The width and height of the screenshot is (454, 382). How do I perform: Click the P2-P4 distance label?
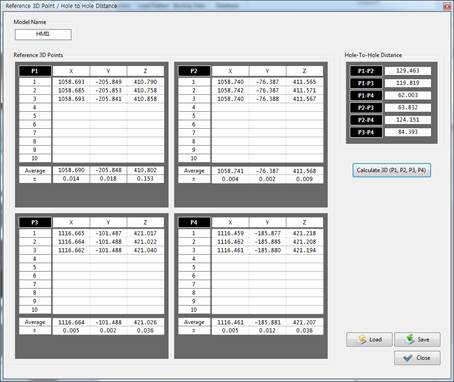pos(366,120)
